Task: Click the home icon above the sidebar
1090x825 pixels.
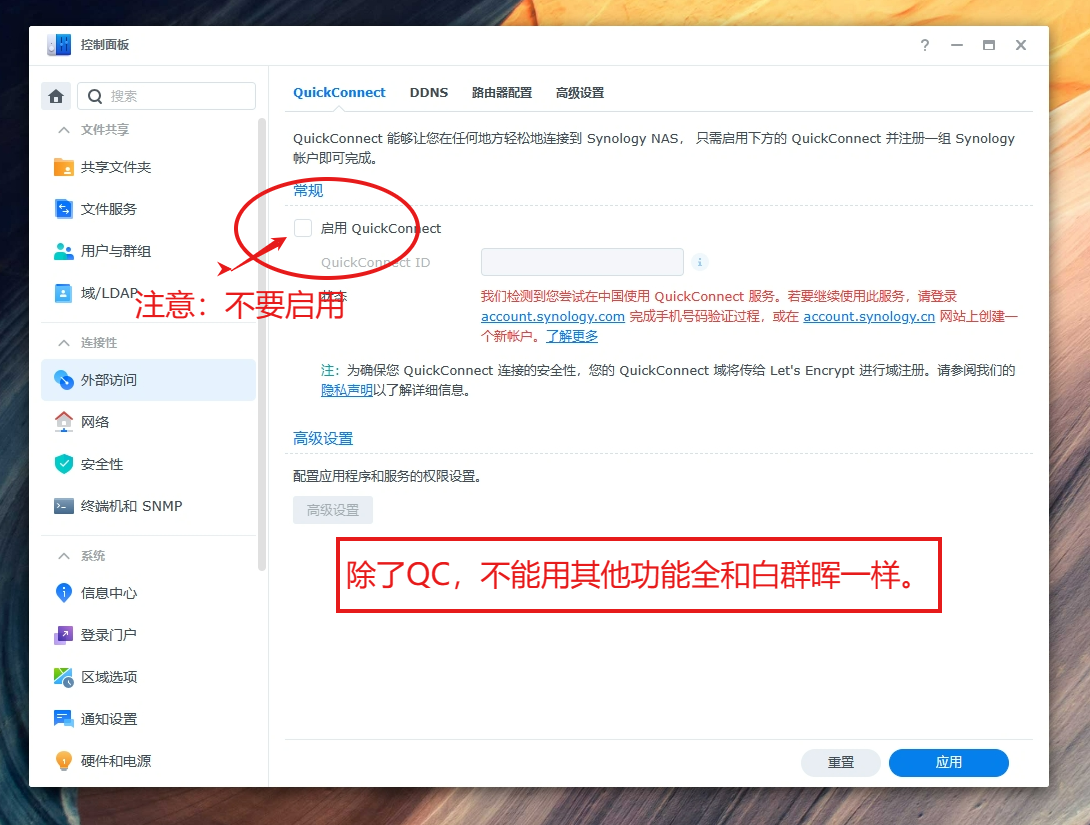Action: pyautogui.click(x=56, y=95)
